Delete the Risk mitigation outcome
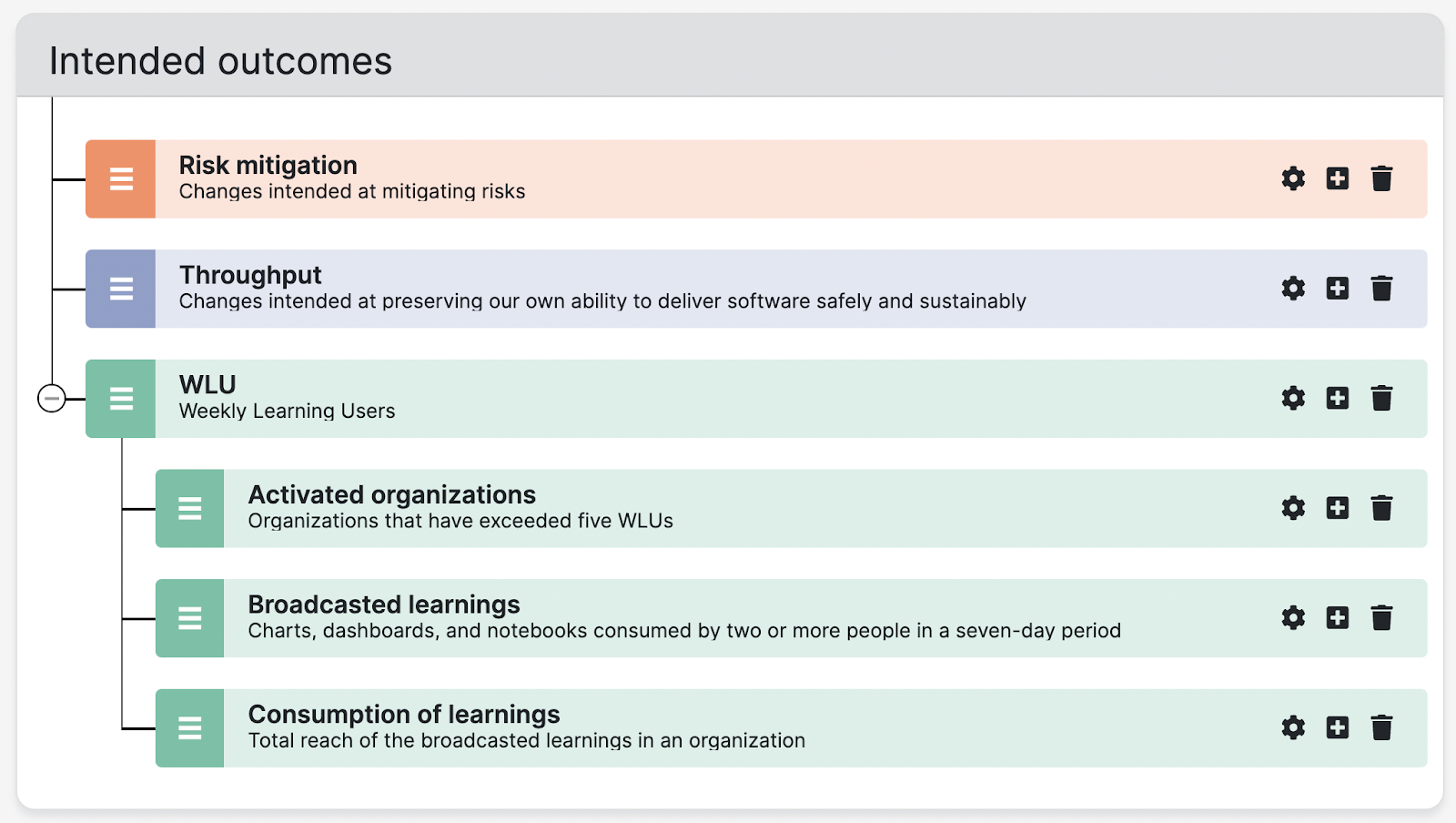Screen dimensions: 1456x823 (1381, 178)
